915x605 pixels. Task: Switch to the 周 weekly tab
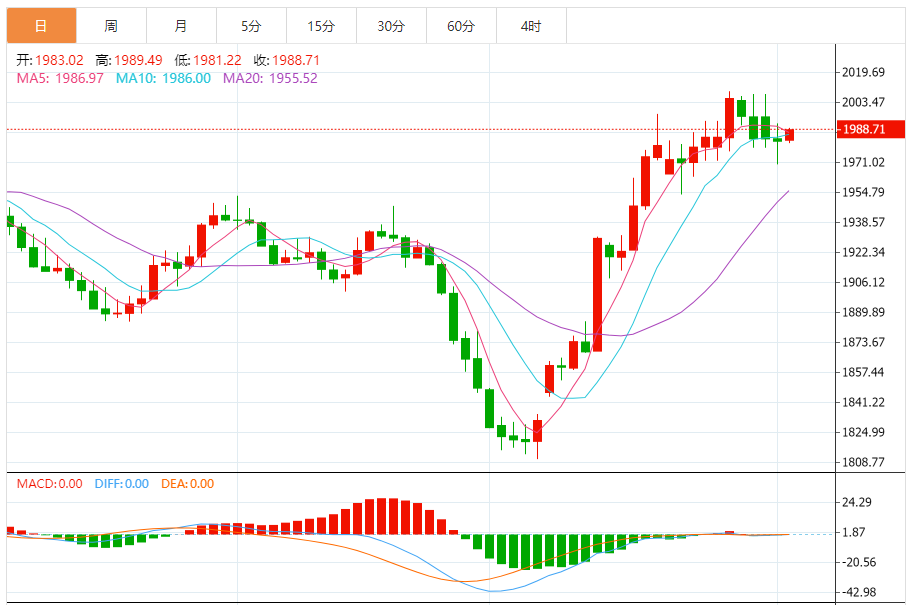tap(111, 26)
